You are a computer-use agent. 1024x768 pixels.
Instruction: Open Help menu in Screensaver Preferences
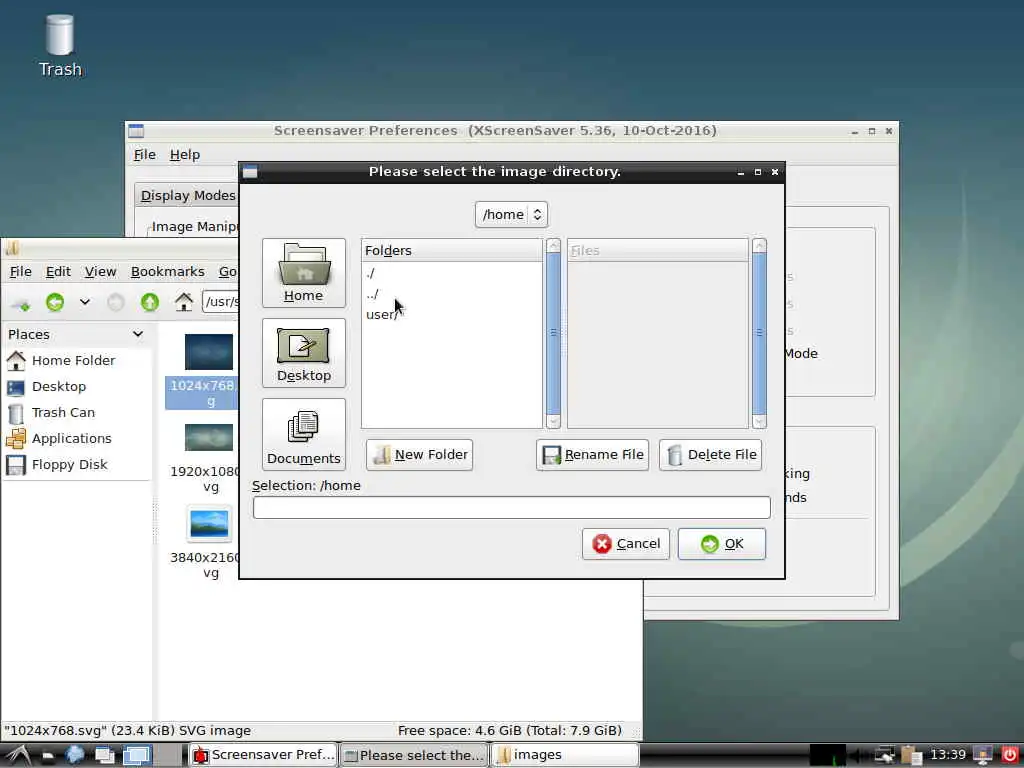185,155
